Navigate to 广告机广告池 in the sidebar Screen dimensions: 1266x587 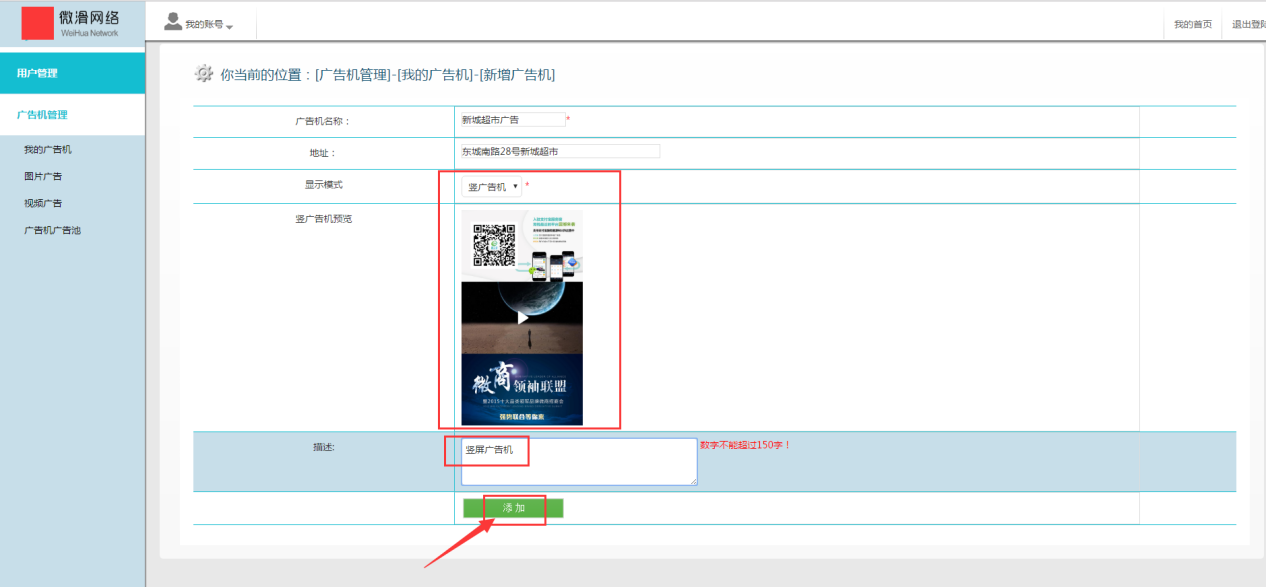click(x=52, y=230)
